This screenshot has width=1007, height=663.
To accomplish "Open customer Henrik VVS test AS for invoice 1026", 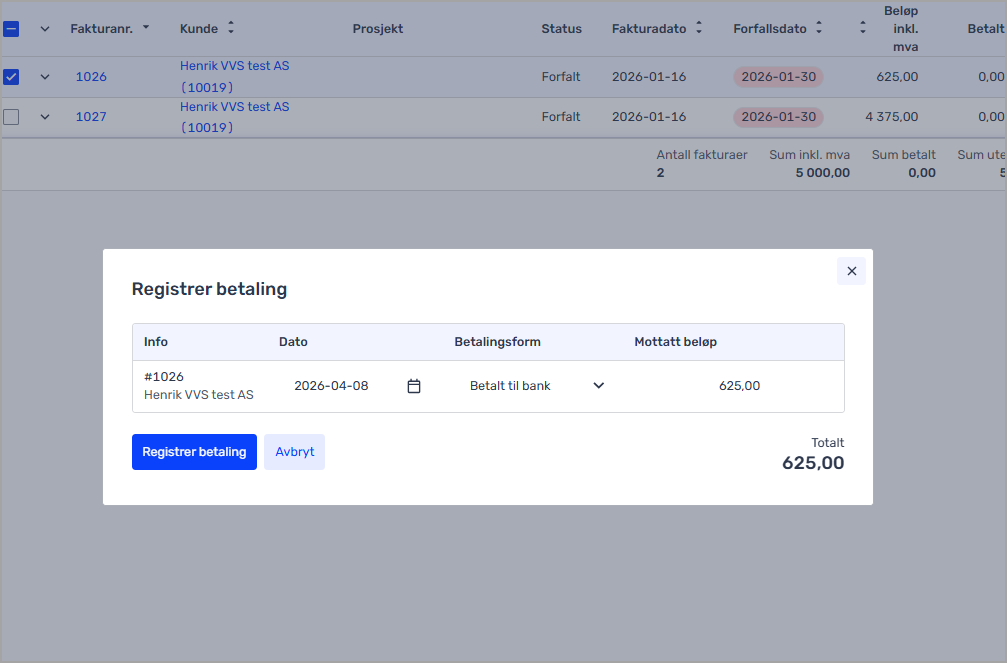I will click(234, 66).
